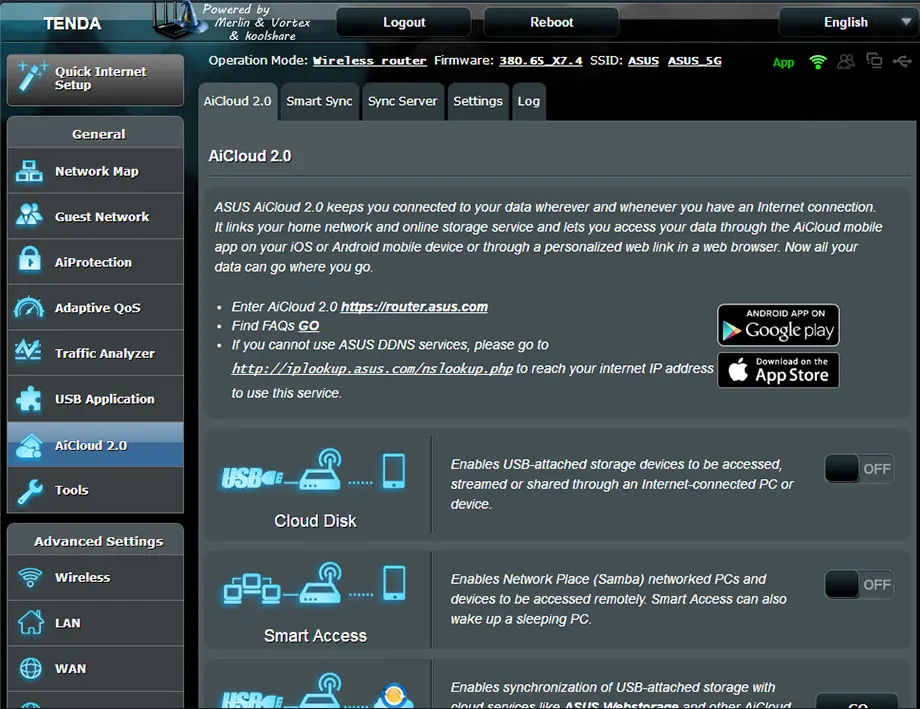Click the firmware version 380.65_X7.4 link
920x709 pixels.
540,60
